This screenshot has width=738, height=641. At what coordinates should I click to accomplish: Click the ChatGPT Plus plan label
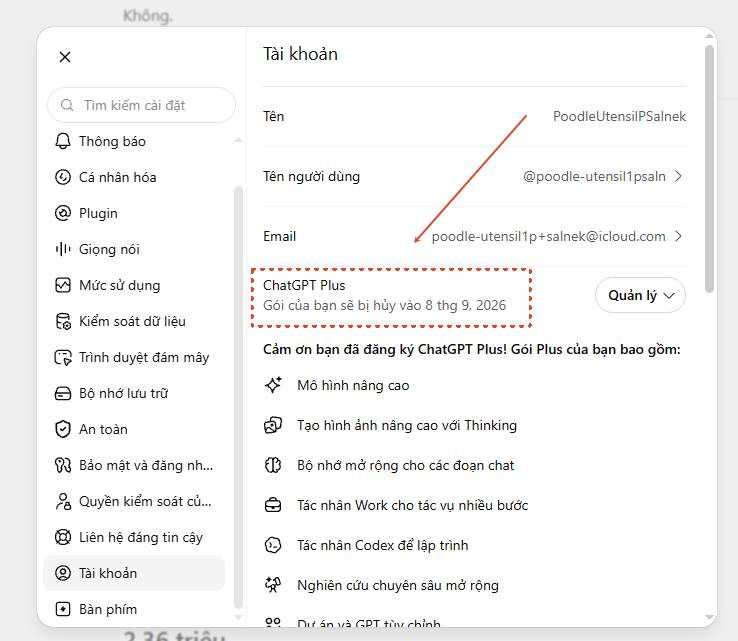coord(304,285)
